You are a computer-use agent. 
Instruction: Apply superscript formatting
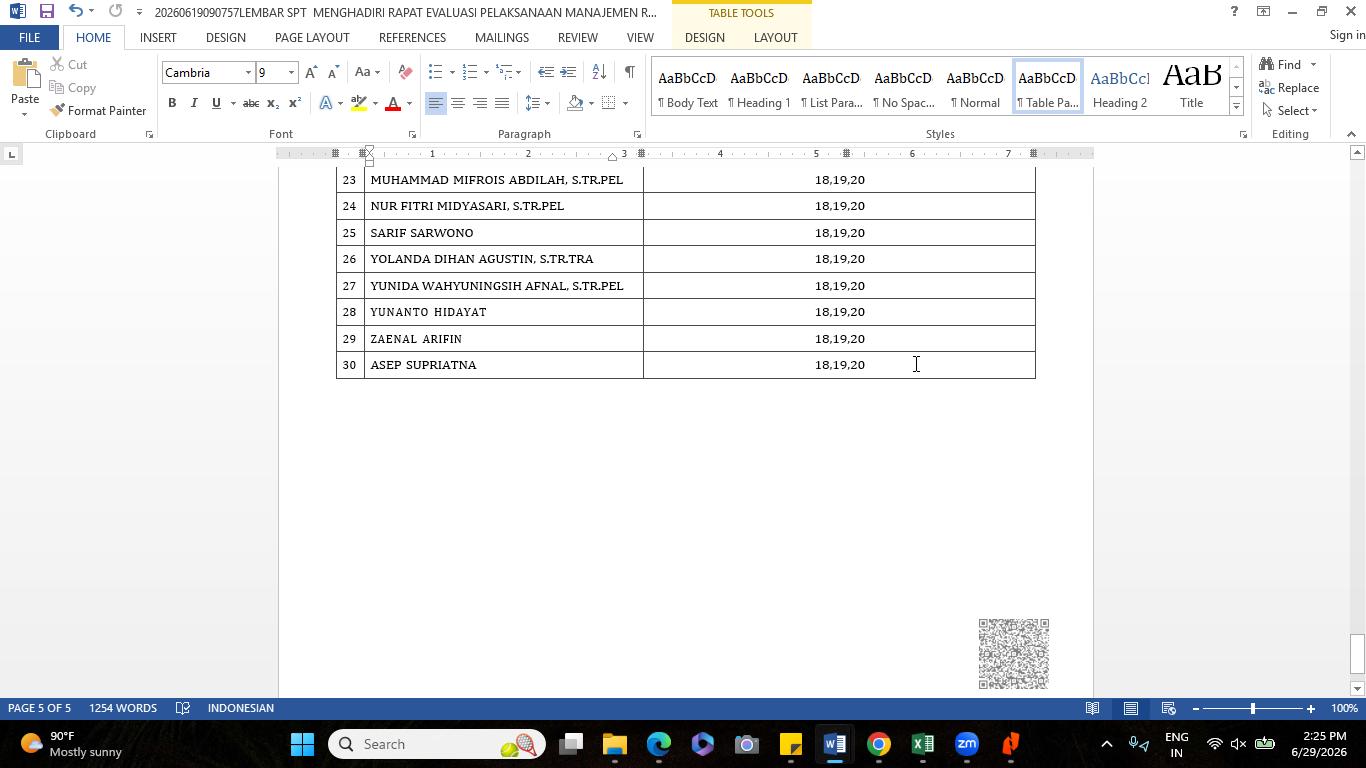click(295, 103)
